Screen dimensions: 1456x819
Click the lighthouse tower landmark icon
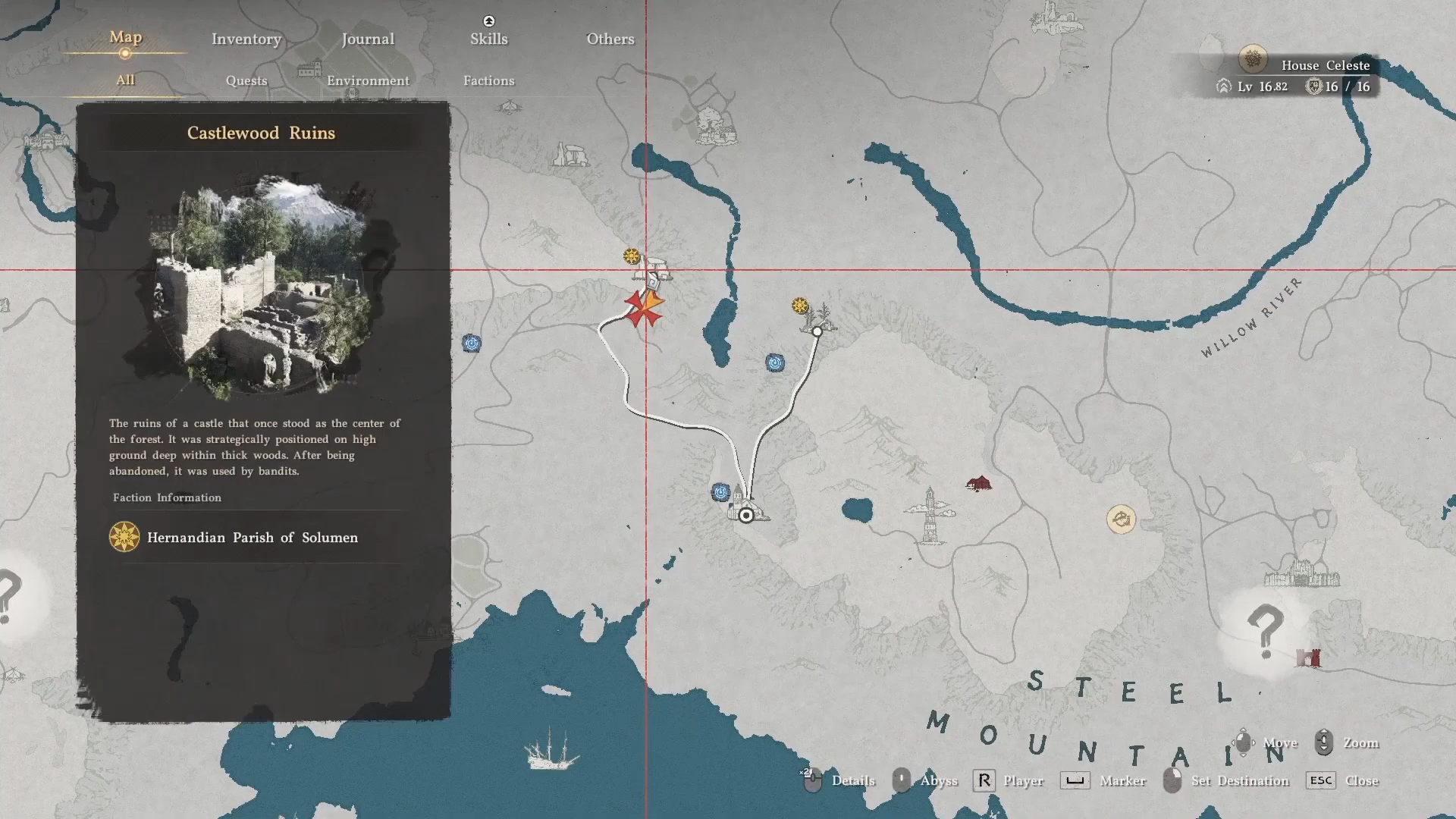930,516
